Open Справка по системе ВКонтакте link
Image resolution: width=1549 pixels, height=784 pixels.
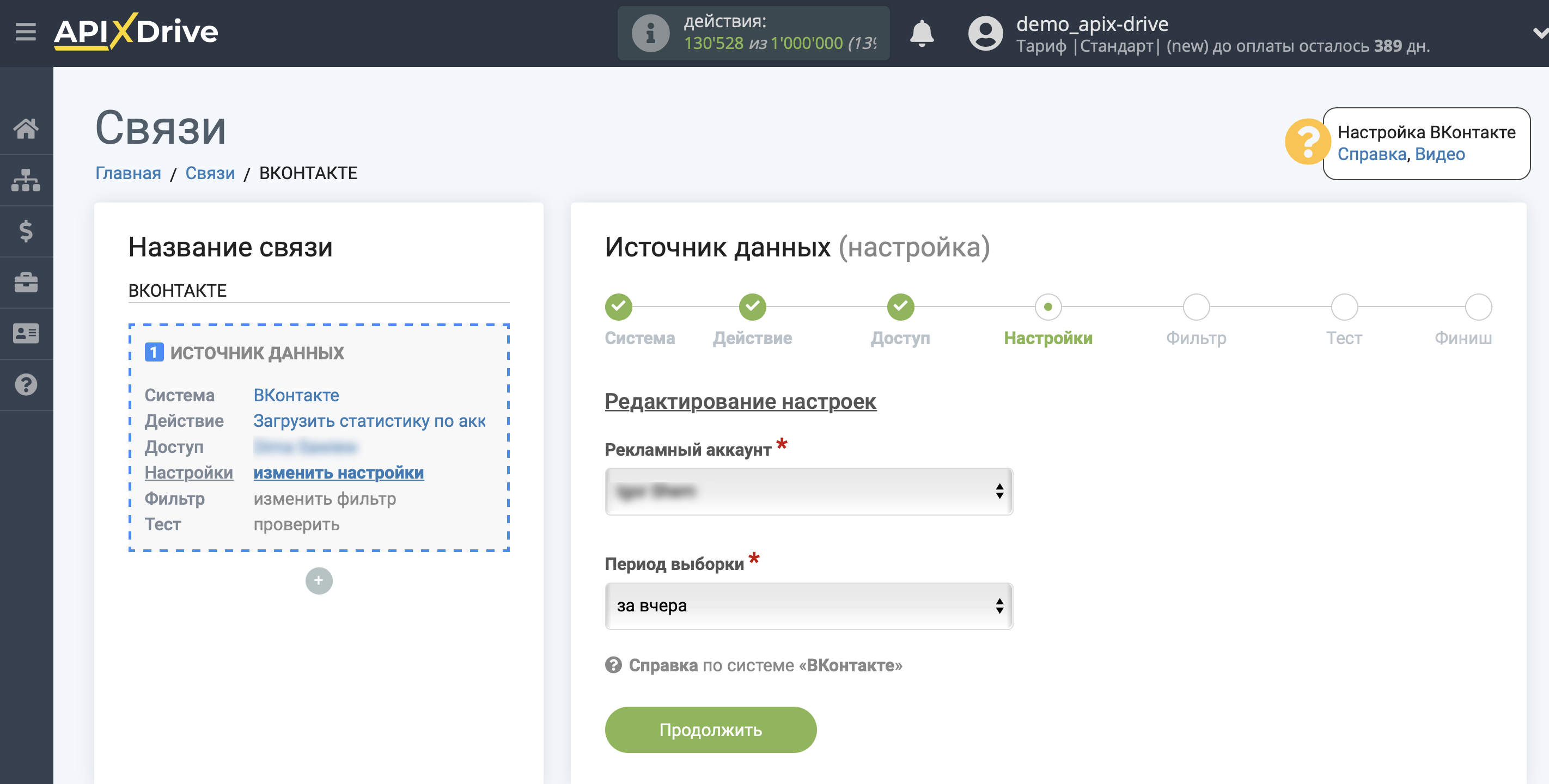point(753,665)
